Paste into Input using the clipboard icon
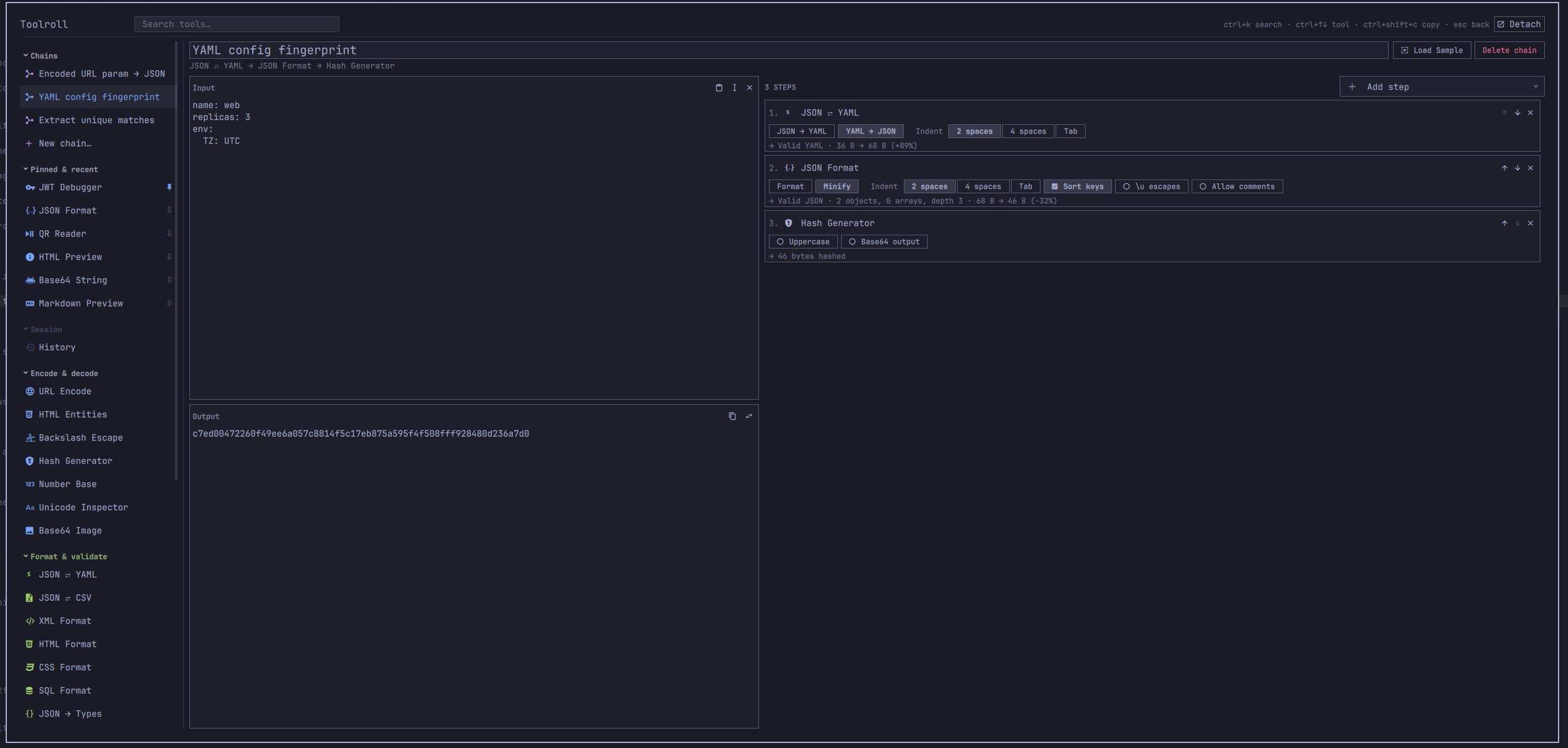The width and height of the screenshot is (1568, 748). [x=719, y=88]
